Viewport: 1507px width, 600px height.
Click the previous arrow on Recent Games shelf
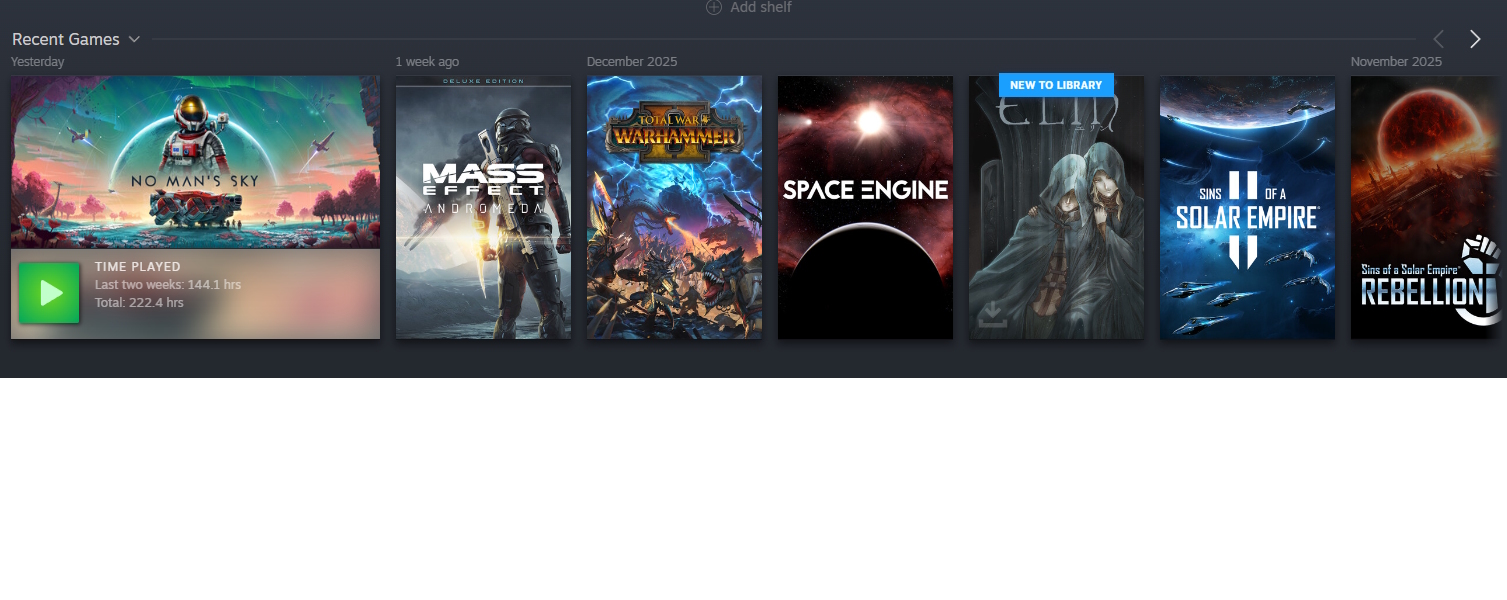click(1439, 39)
